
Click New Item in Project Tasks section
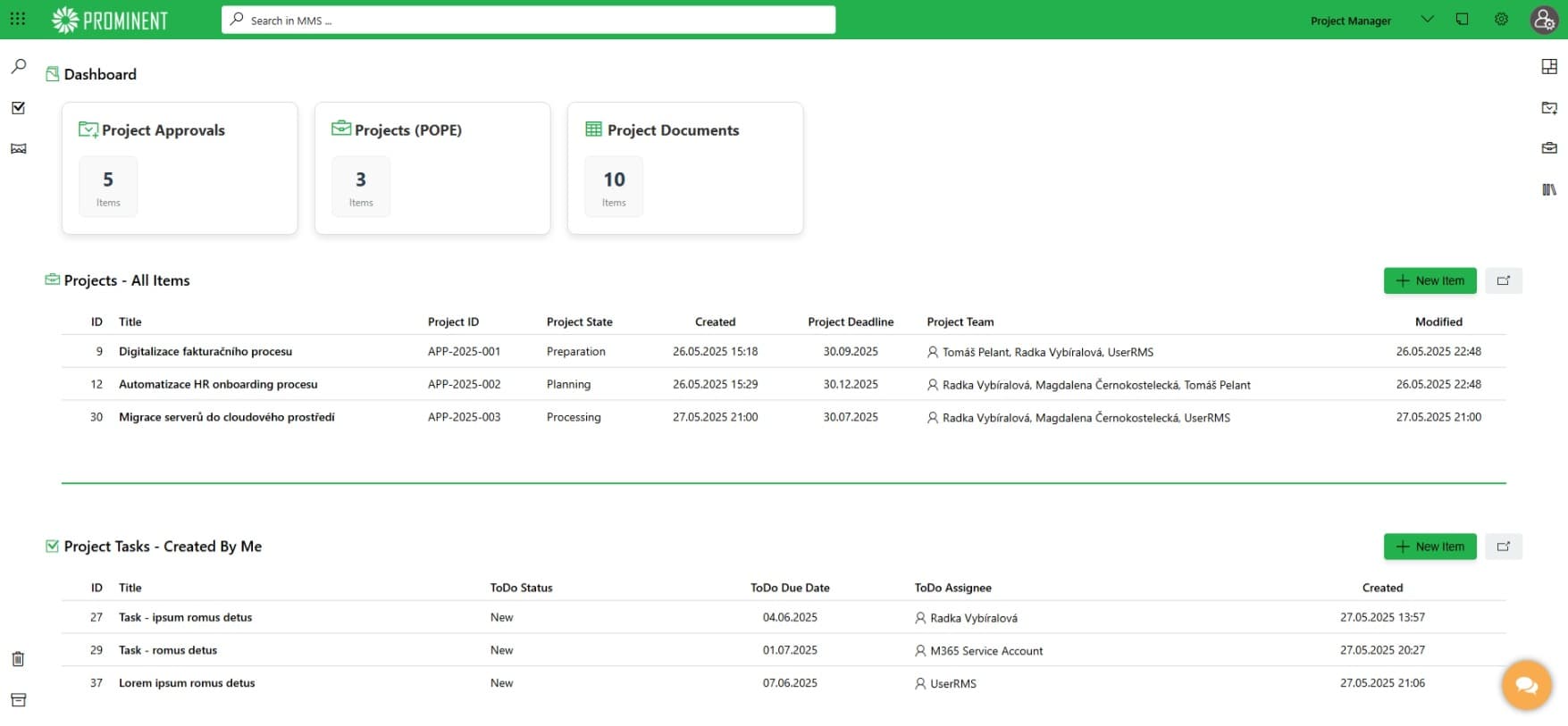pos(1430,547)
